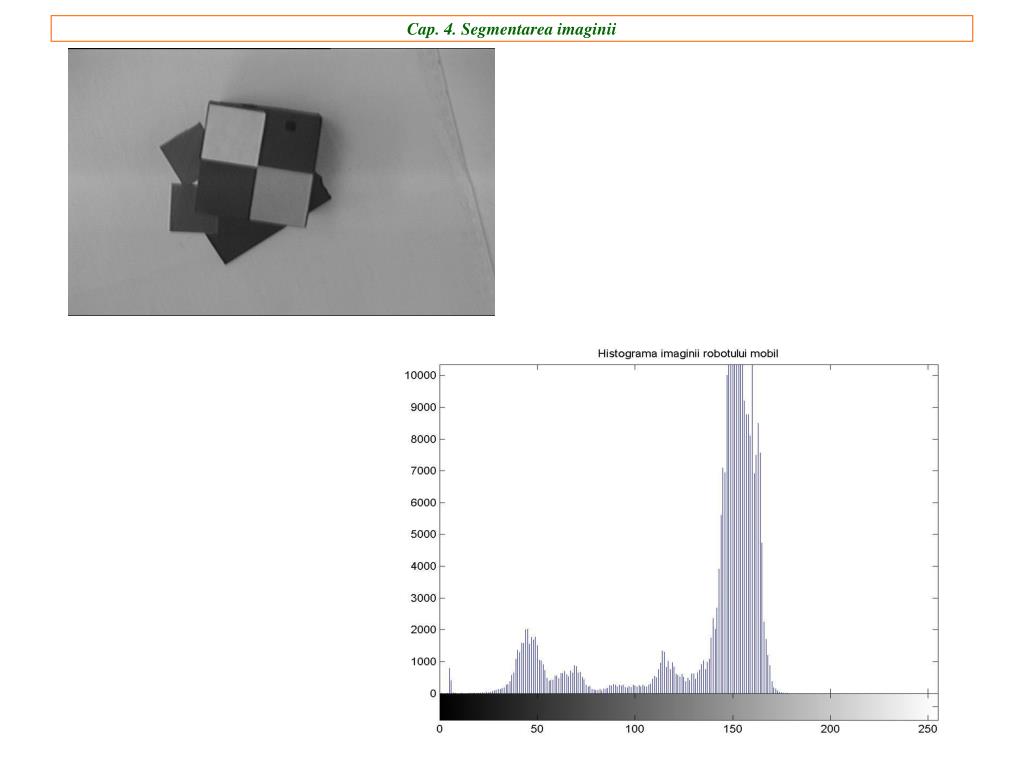1024x768 pixels.
Task: Click the y-axis value 4000
Action: pos(423,566)
